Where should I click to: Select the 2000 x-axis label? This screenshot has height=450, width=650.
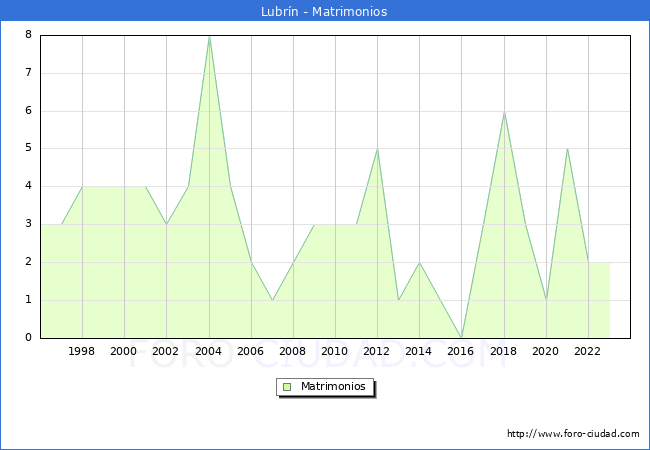[124, 352]
